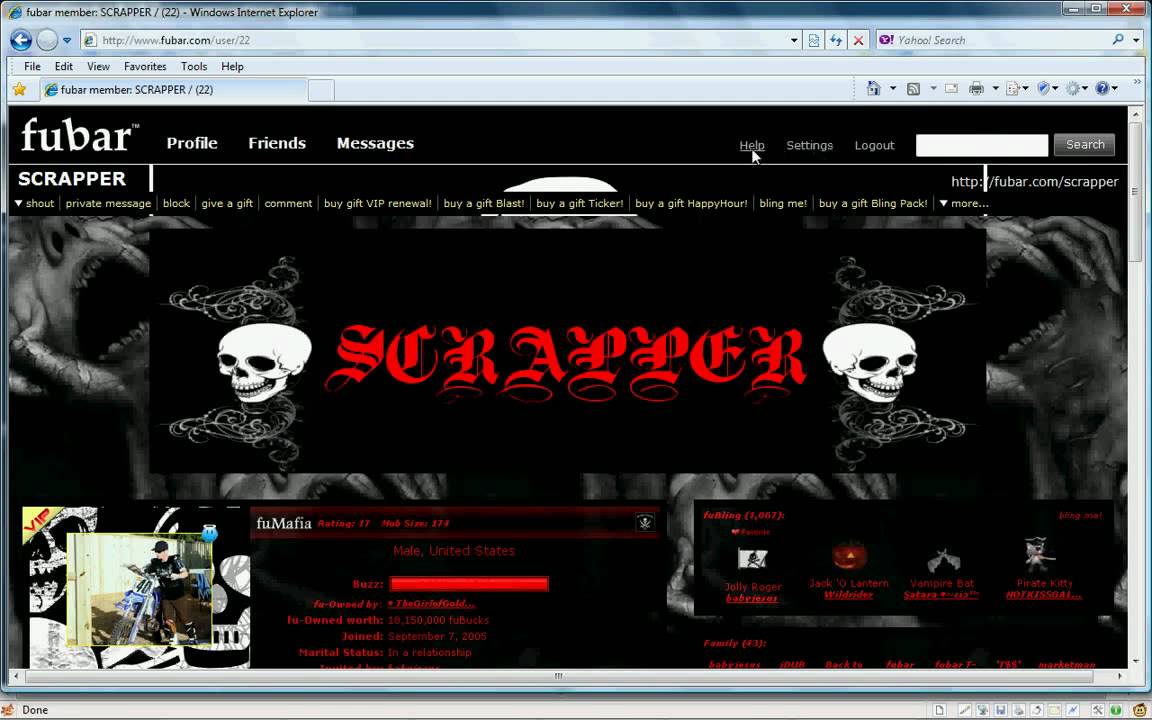Click buy a gift Ticker! link

(x=580, y=204)
